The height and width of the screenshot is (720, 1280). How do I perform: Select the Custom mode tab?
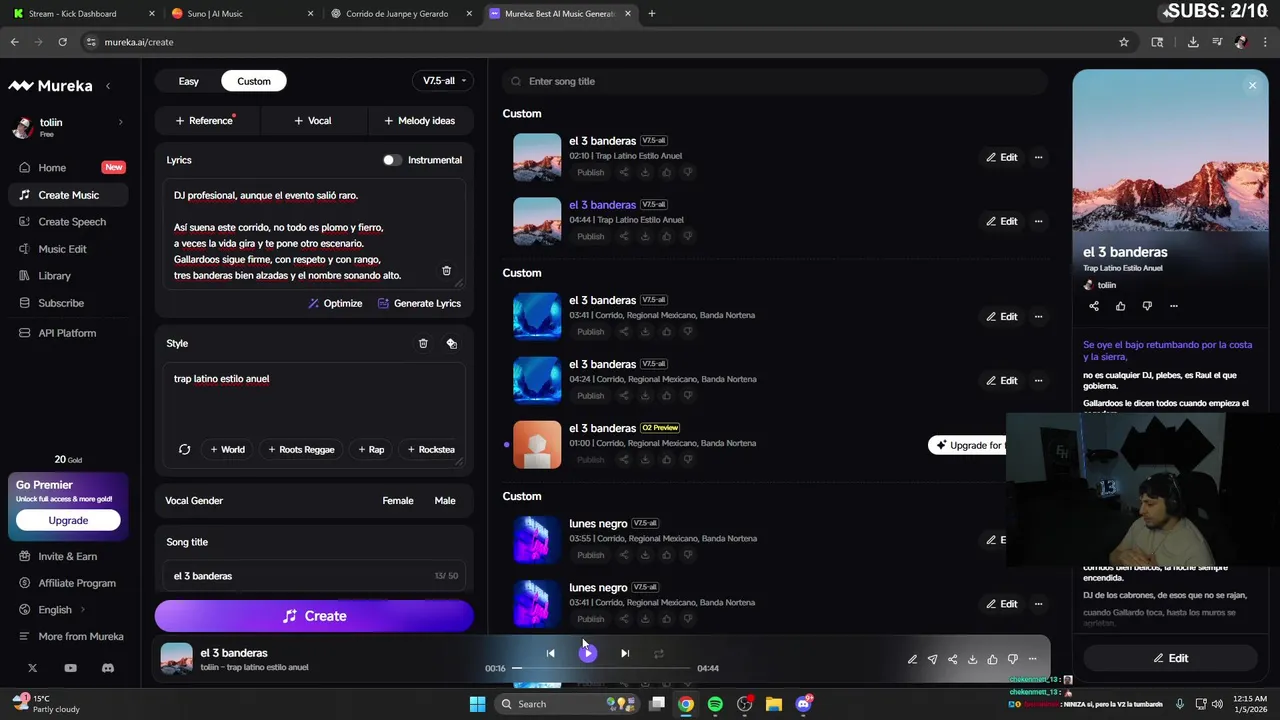click(254, 81)
